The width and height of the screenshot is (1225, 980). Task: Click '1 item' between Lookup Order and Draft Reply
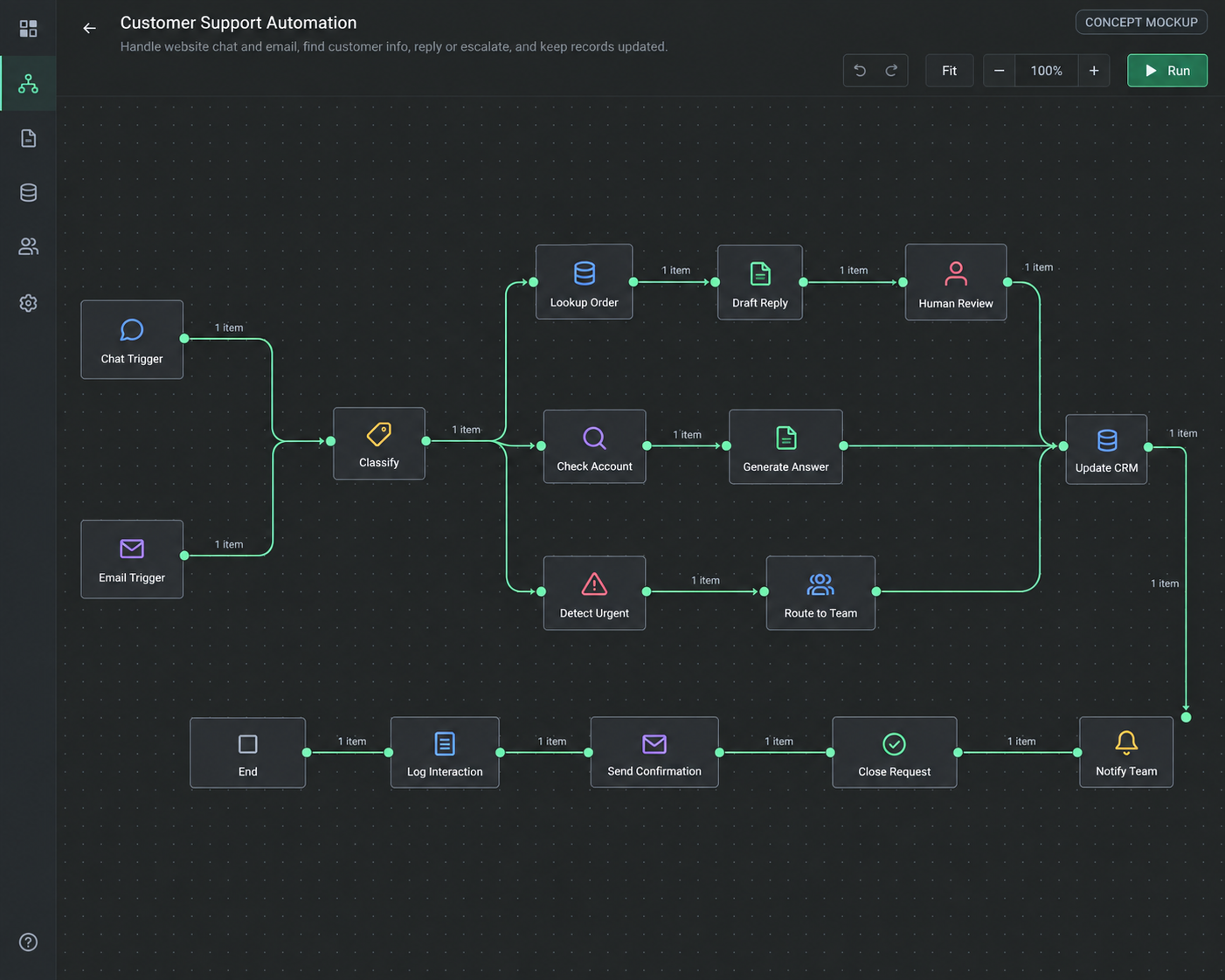676,271
